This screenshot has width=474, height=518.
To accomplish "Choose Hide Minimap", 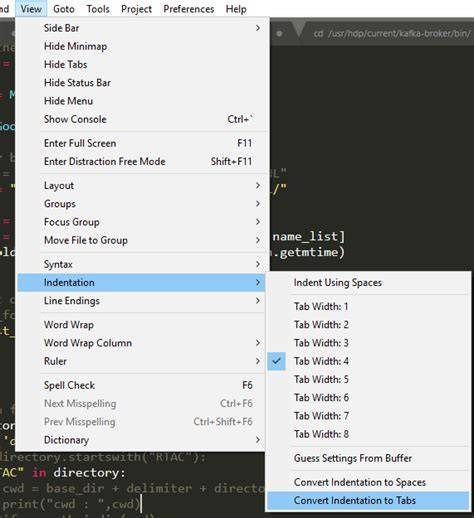I will click(x=142, y=46).
